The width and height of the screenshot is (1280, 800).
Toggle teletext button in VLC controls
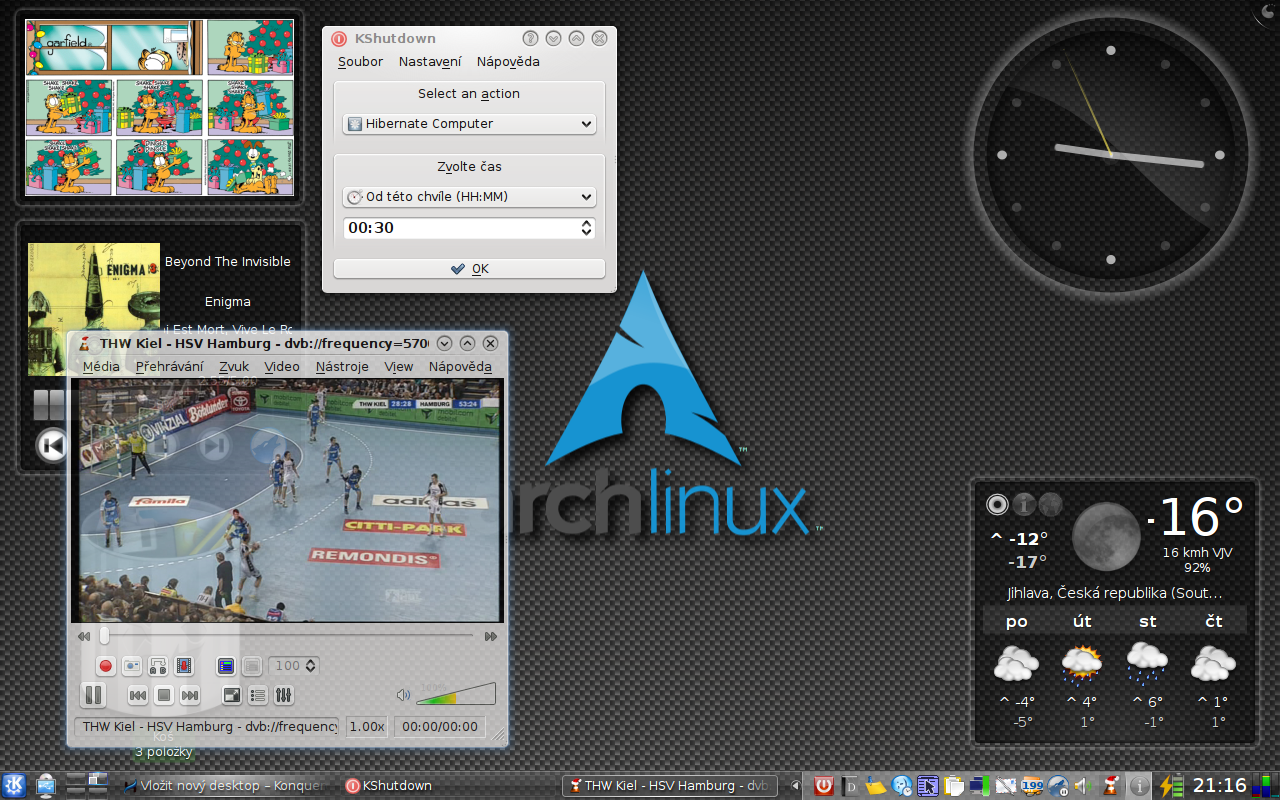click(x=226, y=665)
